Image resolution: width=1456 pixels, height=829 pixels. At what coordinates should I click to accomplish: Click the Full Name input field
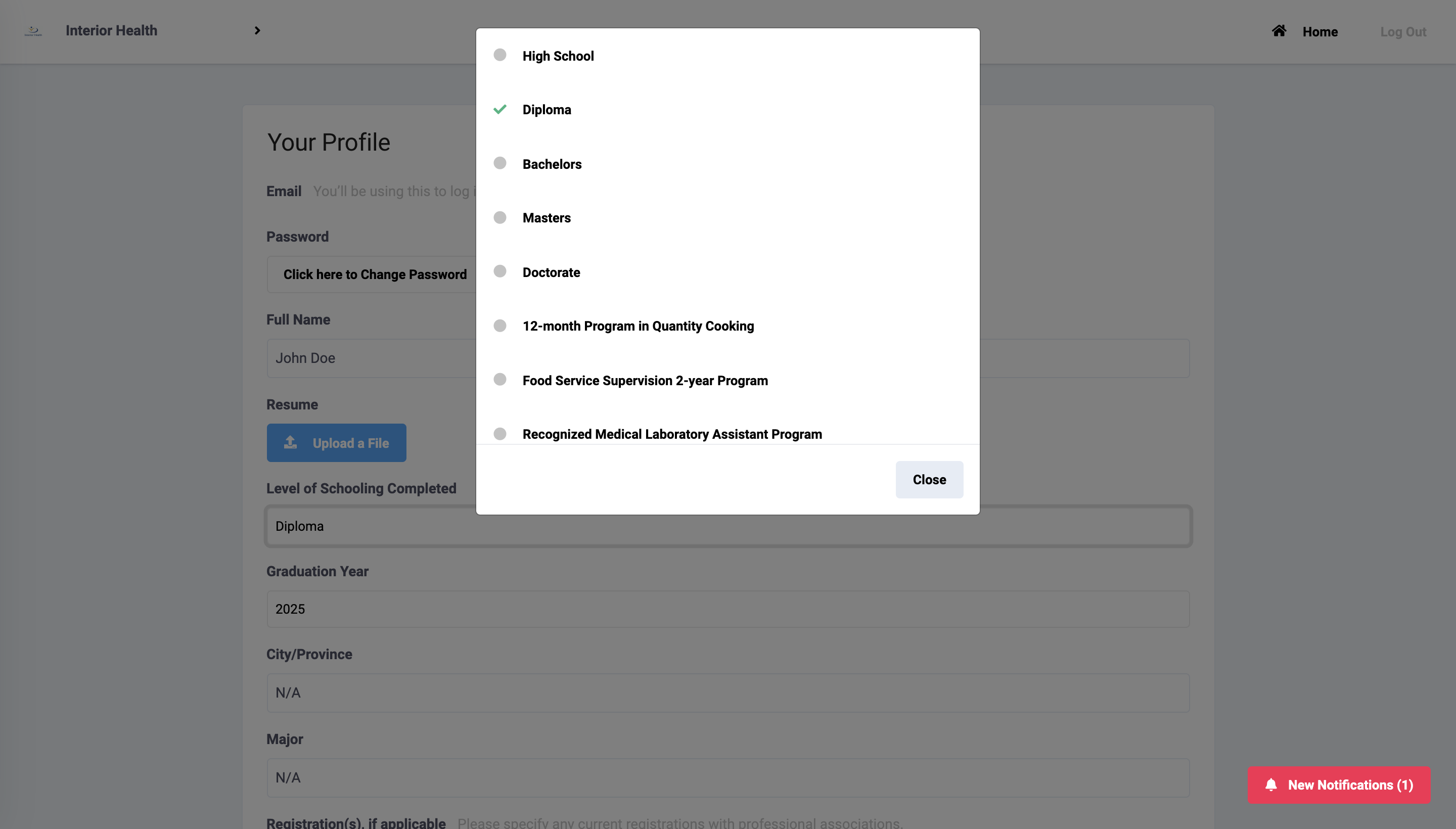click(729, 358)
